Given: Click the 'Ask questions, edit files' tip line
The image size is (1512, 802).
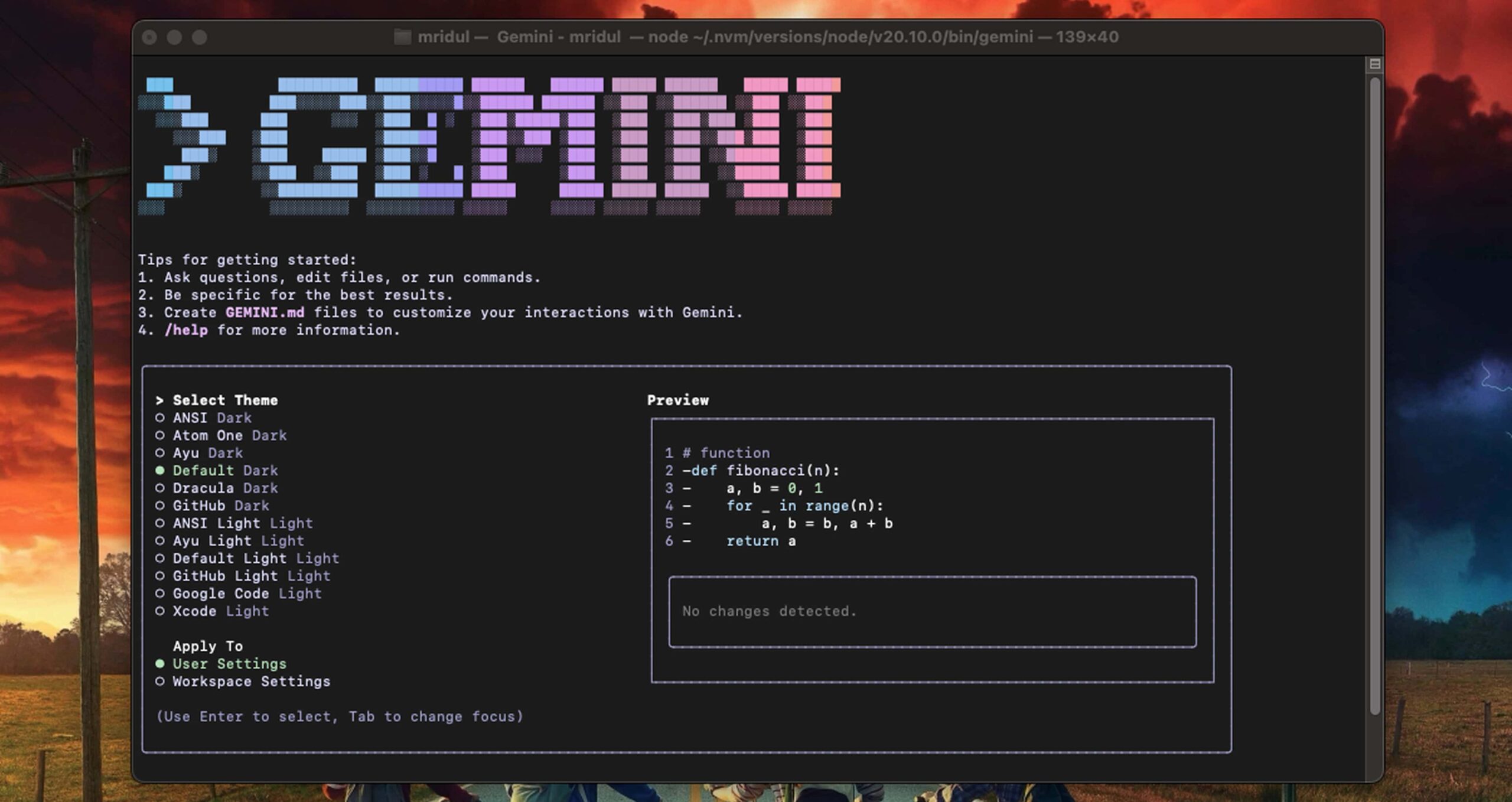Looking at the screenshot, I should [353, 278].
